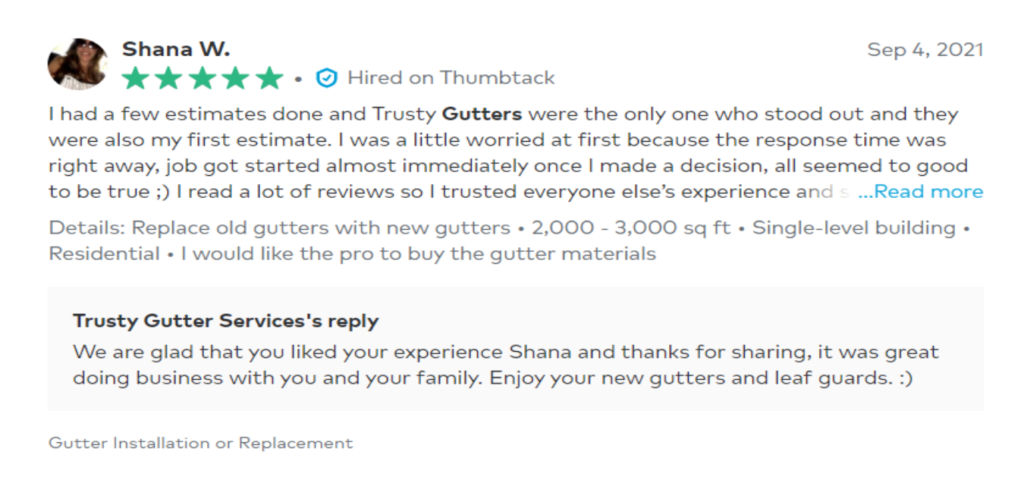Click the 2,000 - 3,000 sq ft detail
The width and height of the screenshot is (1024, 477).
[631, 228]
